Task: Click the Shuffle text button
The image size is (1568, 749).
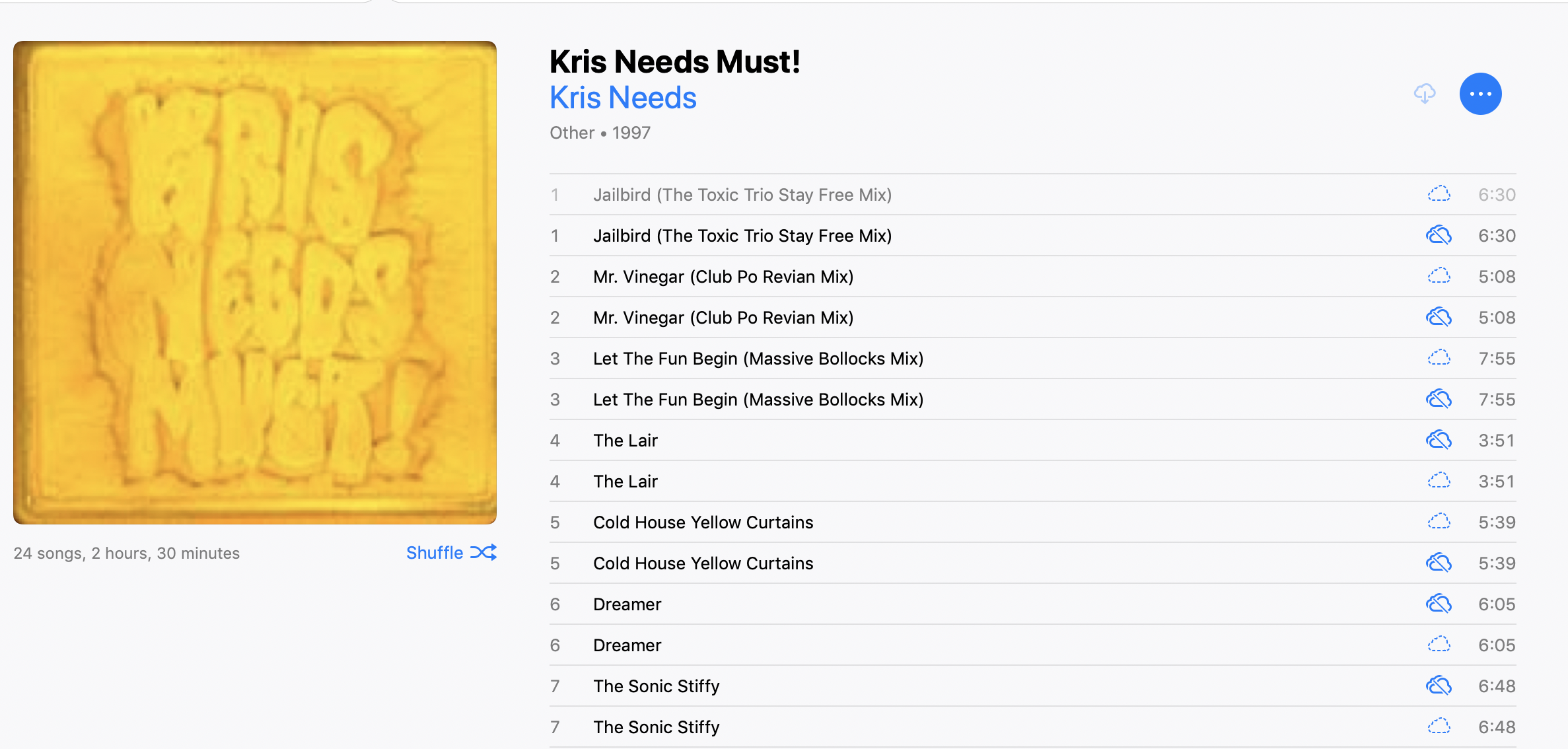Action: (x=435, y=553)
